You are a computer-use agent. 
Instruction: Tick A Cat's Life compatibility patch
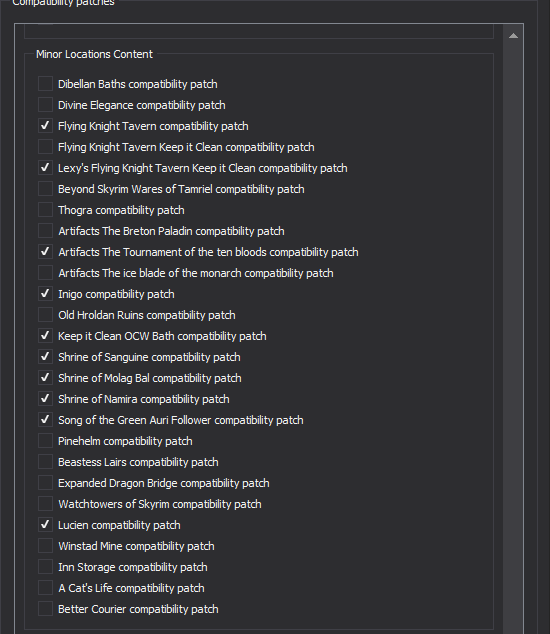pos(45,588)
